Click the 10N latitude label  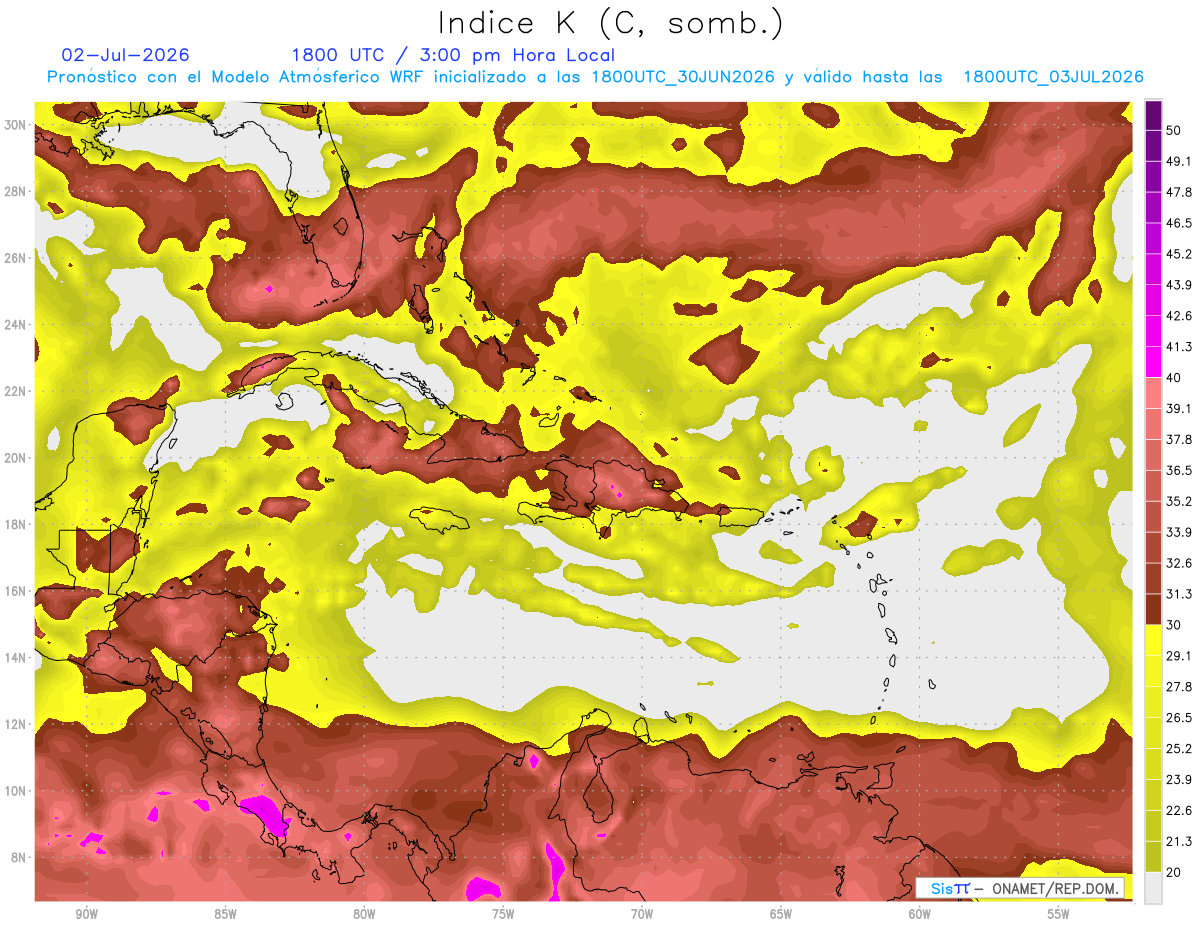[15, 790]
